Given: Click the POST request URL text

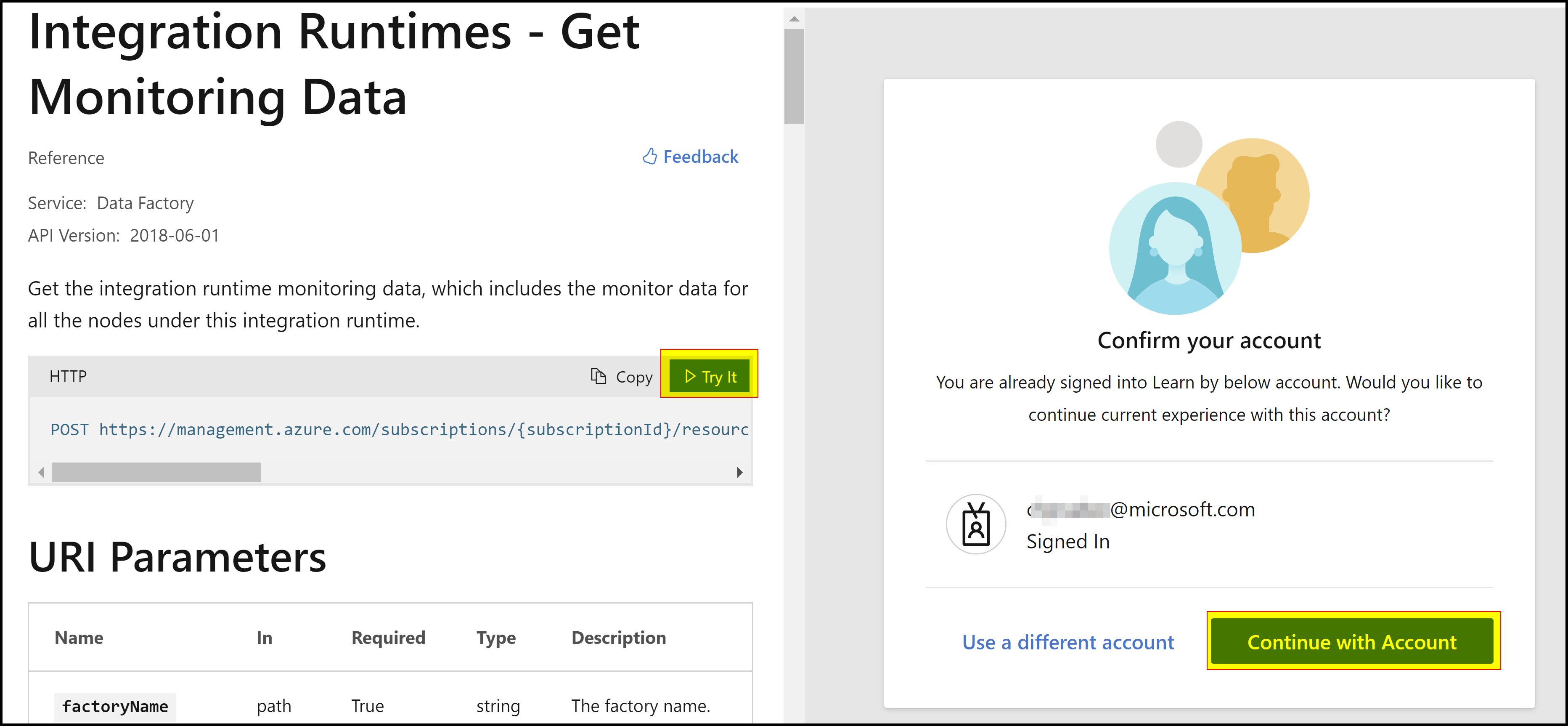Looking at the screenshot, I should click(x=399, y=429).
